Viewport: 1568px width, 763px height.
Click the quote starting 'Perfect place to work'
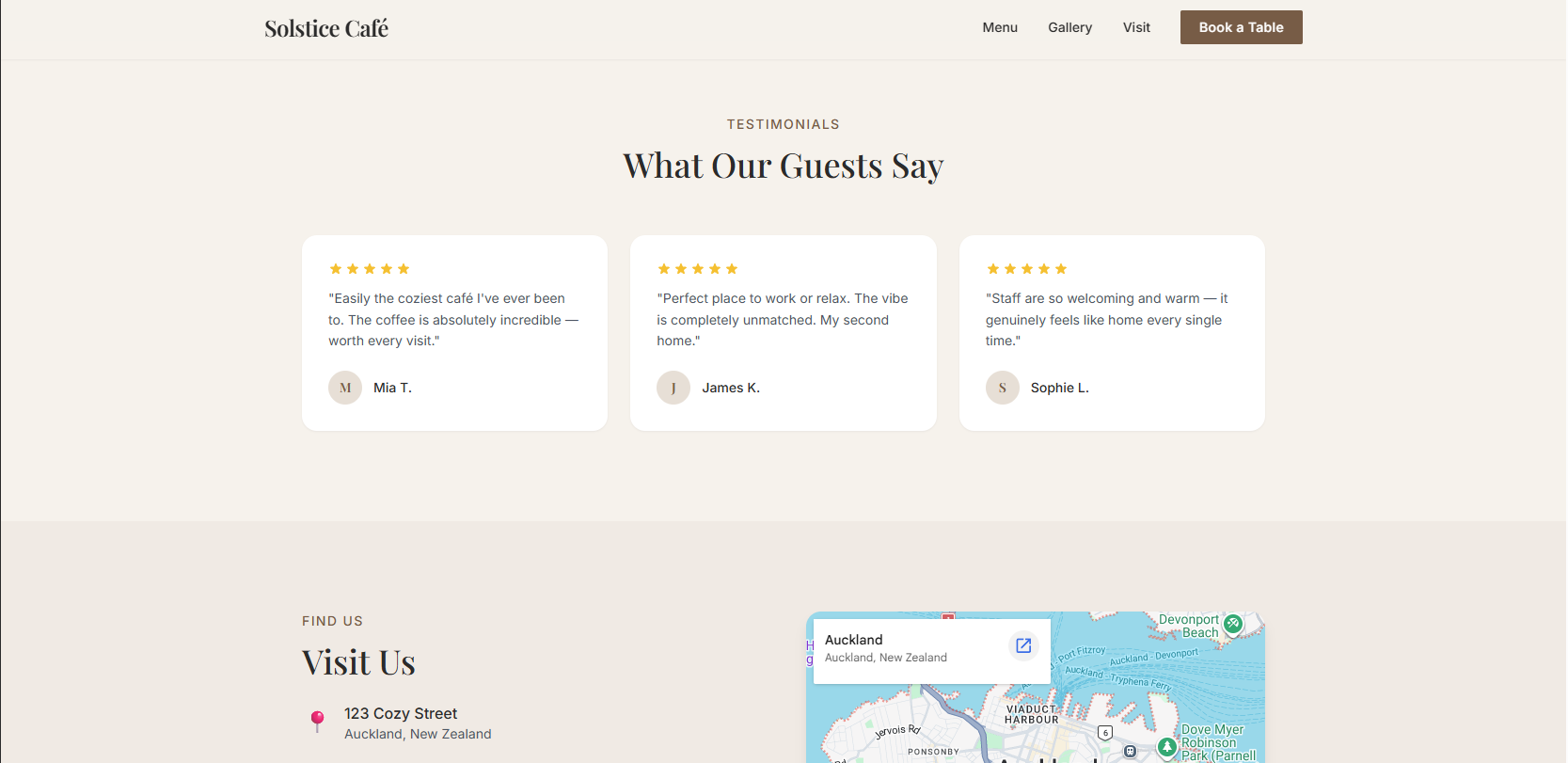[783, 320]
